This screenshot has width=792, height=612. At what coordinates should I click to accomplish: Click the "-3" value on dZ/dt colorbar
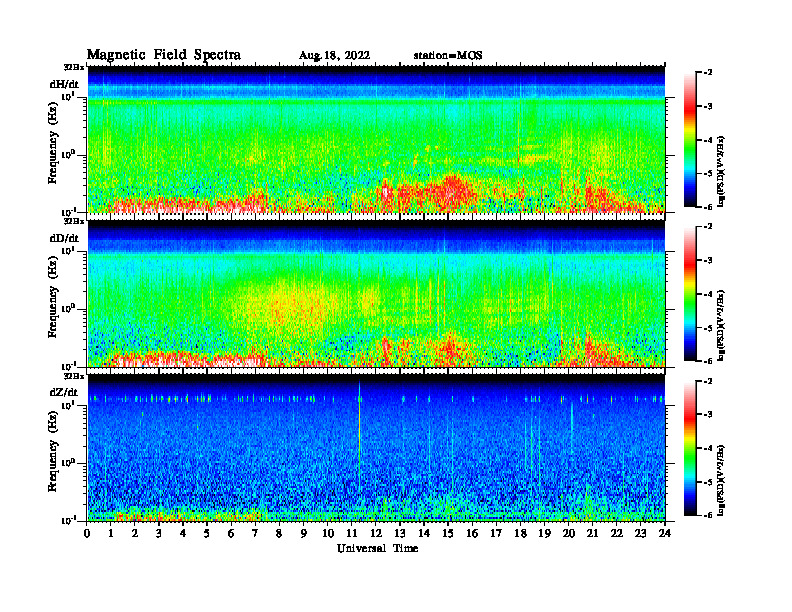click(x=708, y=415)
